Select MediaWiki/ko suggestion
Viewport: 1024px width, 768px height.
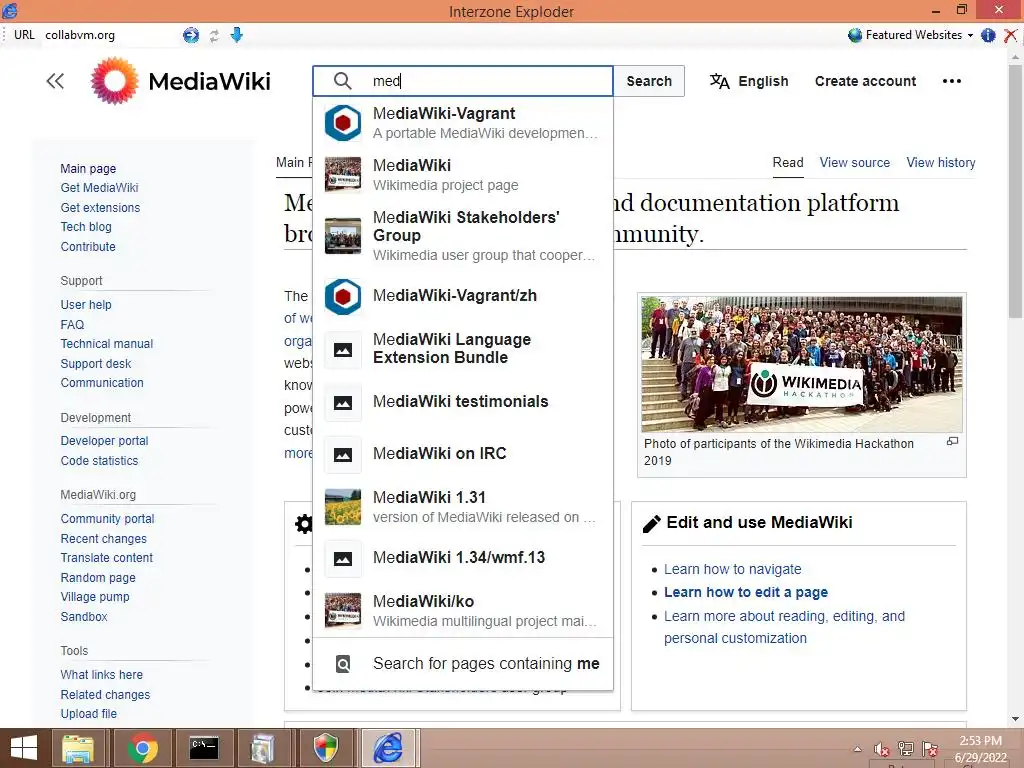point(463,611)
